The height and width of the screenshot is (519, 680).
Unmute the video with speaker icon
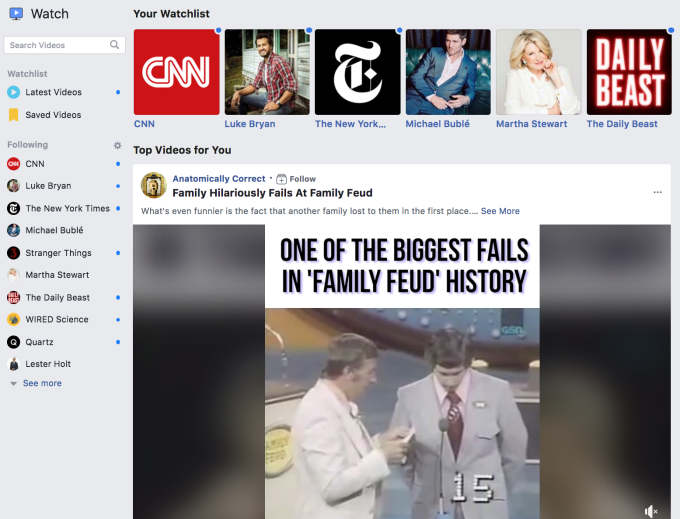651,511
